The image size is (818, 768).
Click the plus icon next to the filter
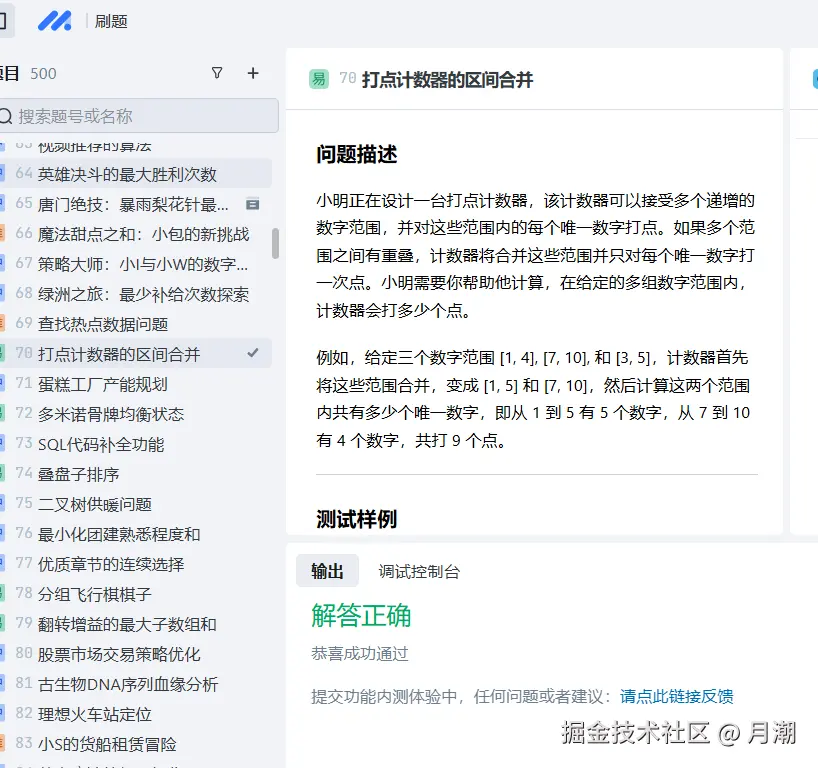pyautogui.click(x=252, y=73)
